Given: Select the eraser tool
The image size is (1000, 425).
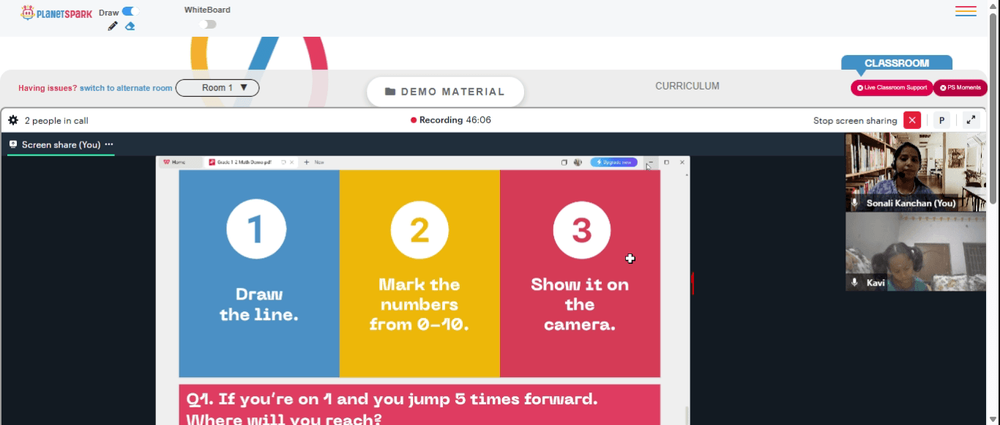Looking at the screenshot, I should (x=130, y=26).
